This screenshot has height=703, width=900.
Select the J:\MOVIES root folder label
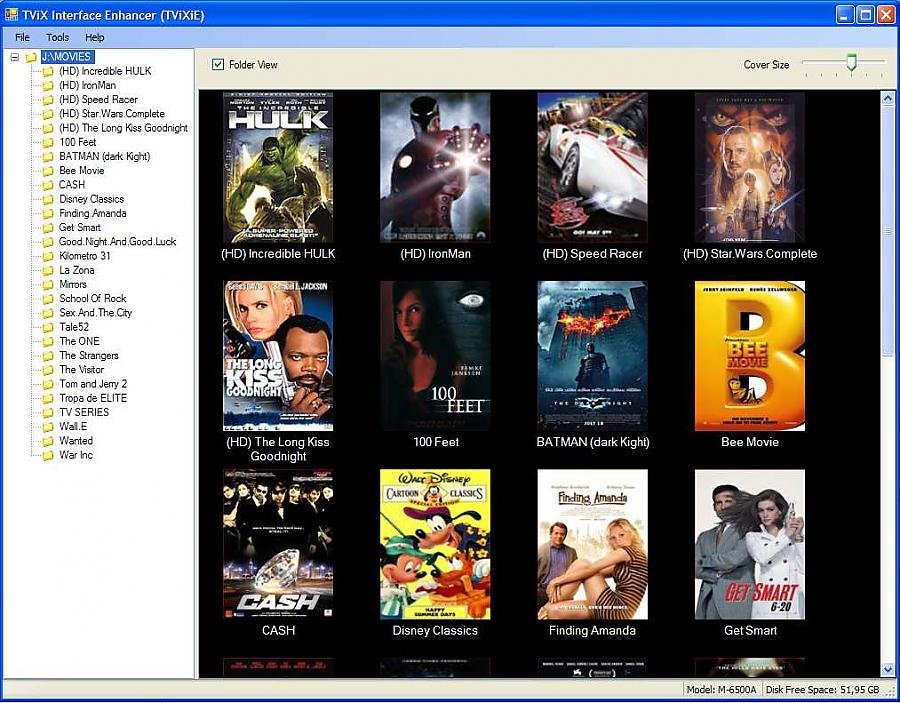[67, 57]
